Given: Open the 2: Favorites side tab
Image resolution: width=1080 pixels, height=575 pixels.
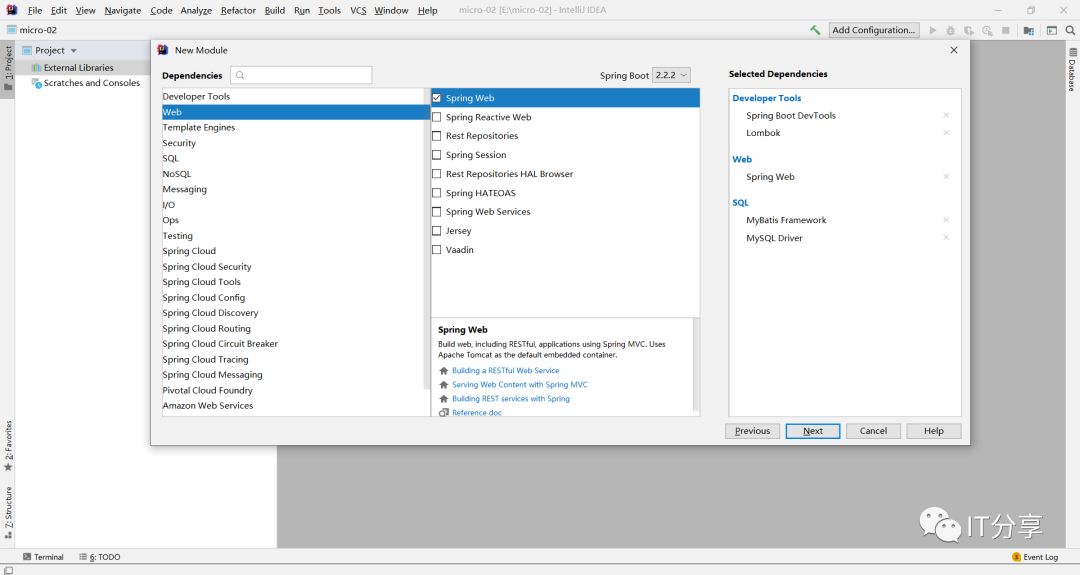Looking at the screenshot, I should tap(8, 446).
